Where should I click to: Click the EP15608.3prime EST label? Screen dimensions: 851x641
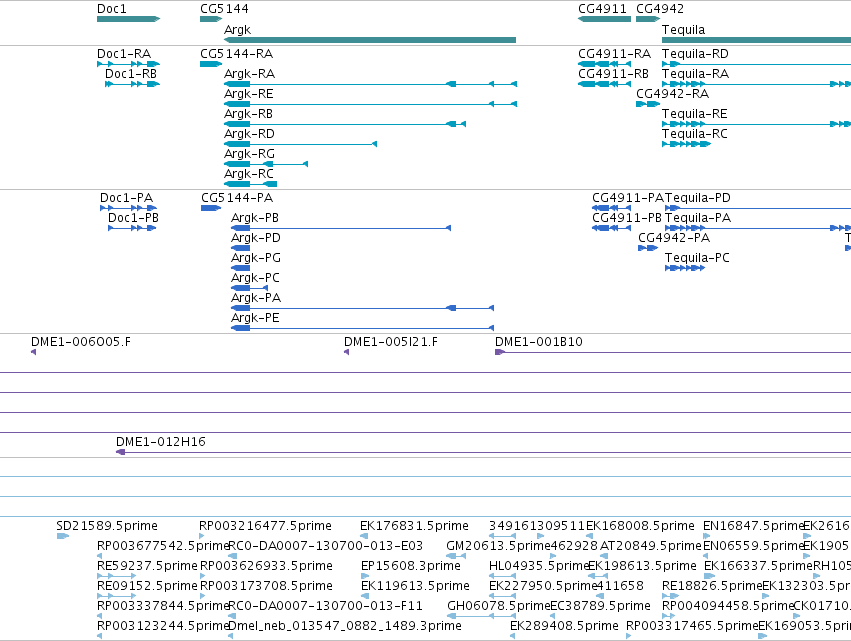coord(411,566)
